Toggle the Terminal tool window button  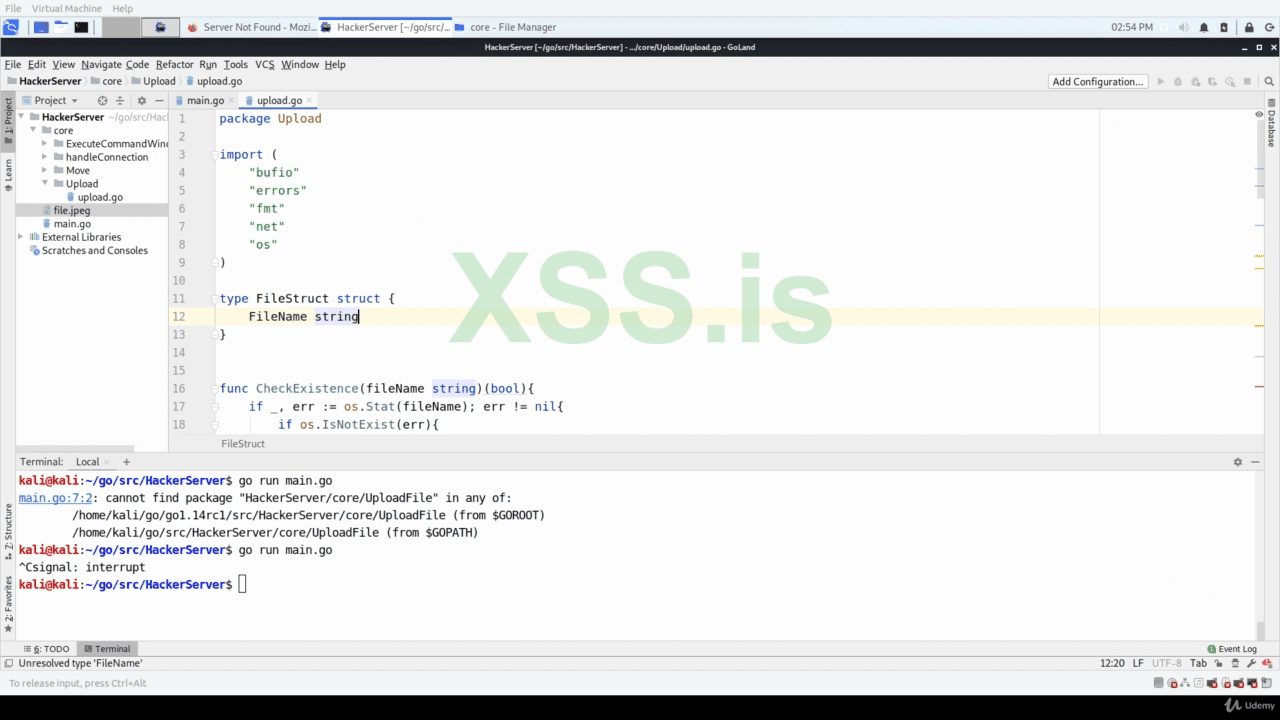pos(107,649)
